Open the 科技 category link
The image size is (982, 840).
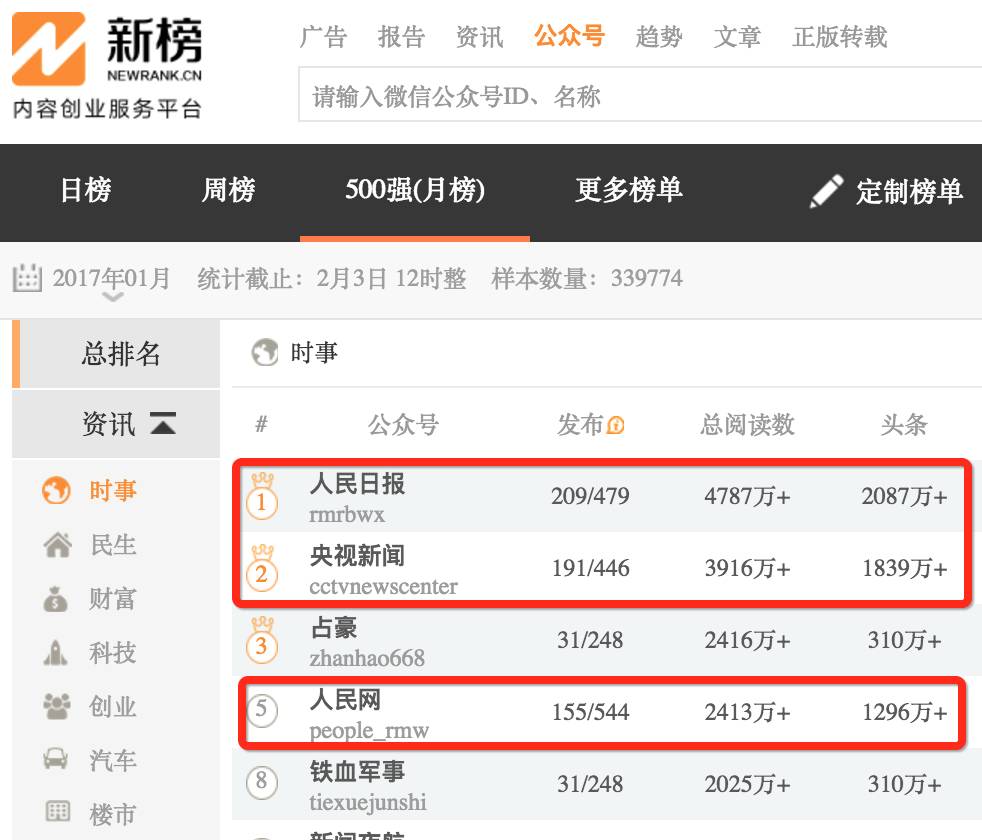point(113,653)
